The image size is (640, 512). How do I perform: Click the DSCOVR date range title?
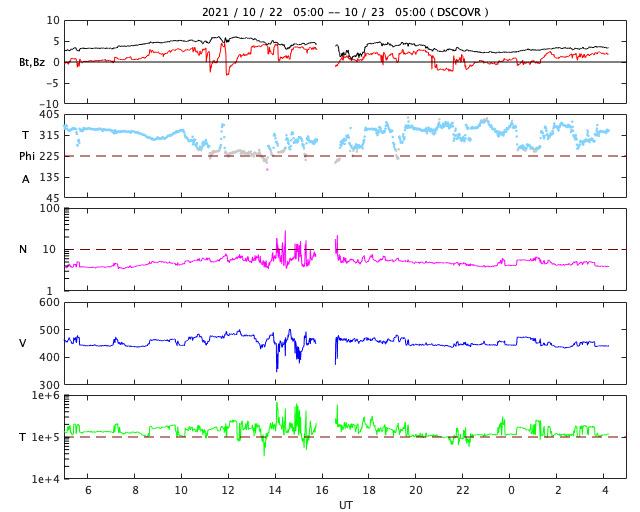(345, 12)
